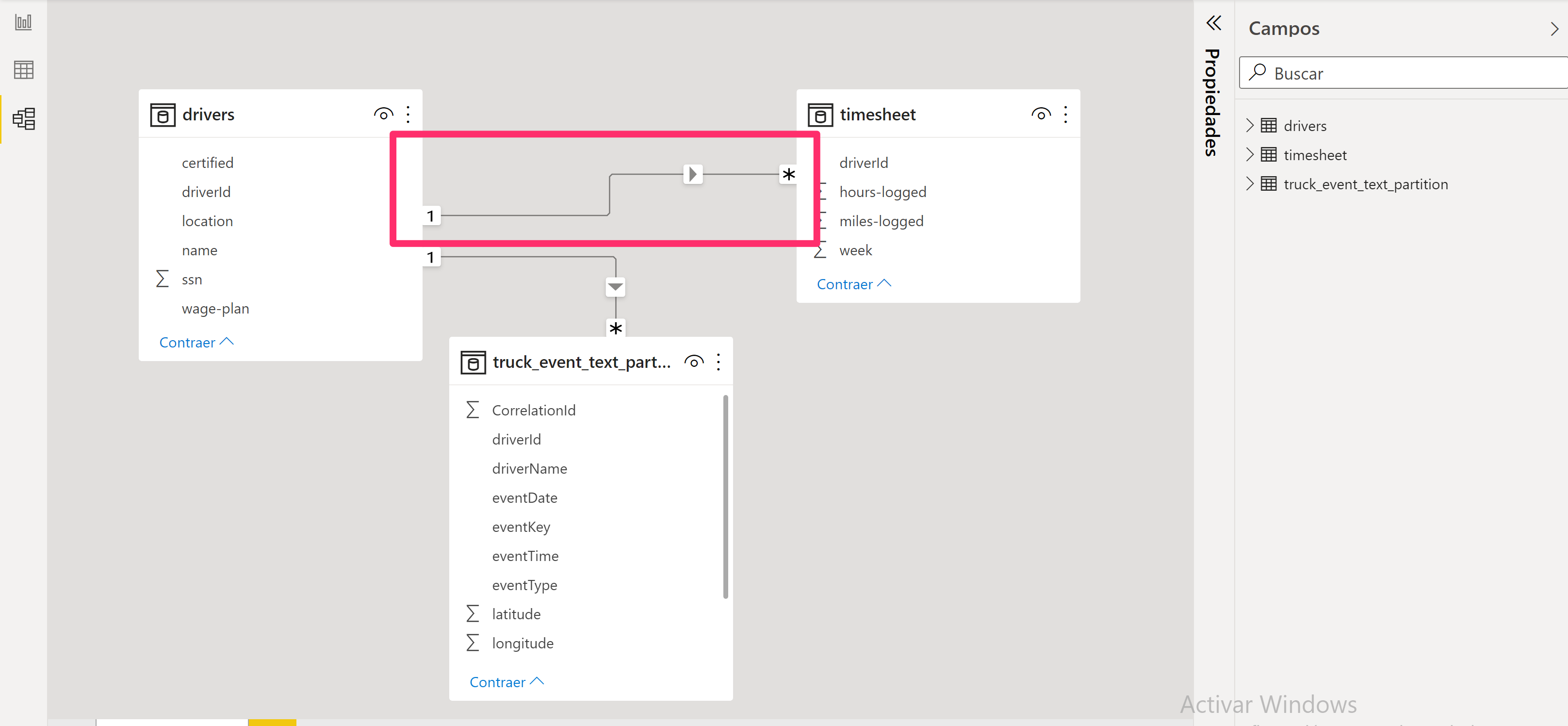Click the sigma icon next to week
The height and width of the screenshot is (726, 1568).
[820, 250]
